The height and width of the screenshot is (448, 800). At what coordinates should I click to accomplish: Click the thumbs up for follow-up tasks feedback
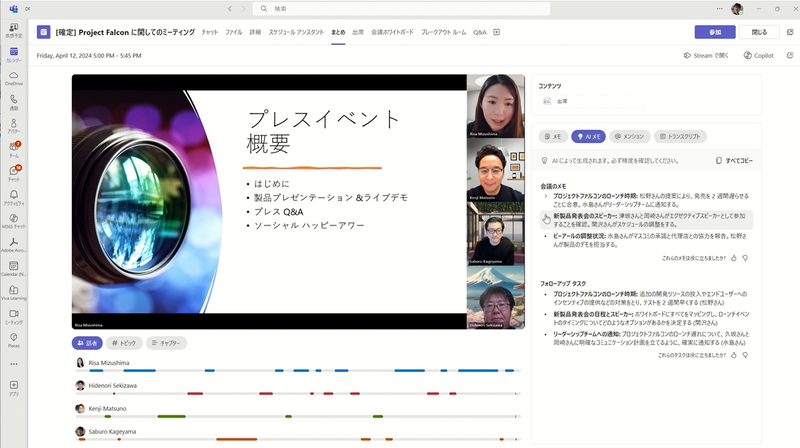734,355
